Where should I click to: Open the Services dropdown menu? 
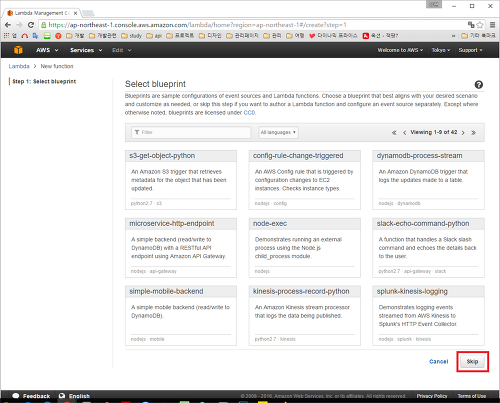click(x=86, y=50)
